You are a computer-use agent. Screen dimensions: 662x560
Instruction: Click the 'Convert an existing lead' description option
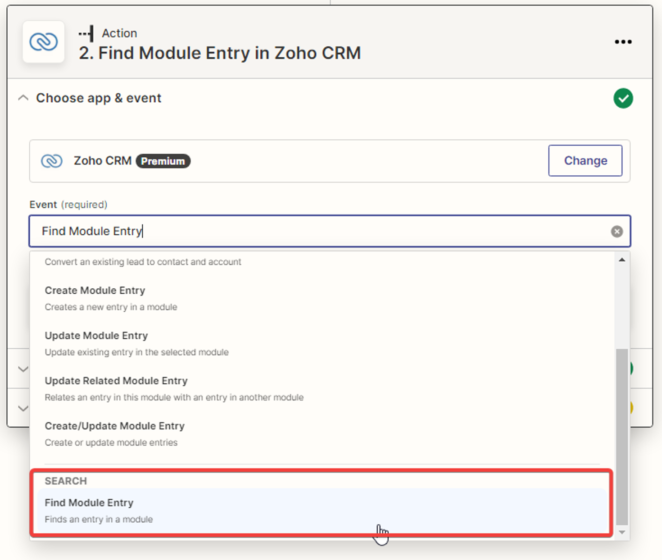click(143, 262)
